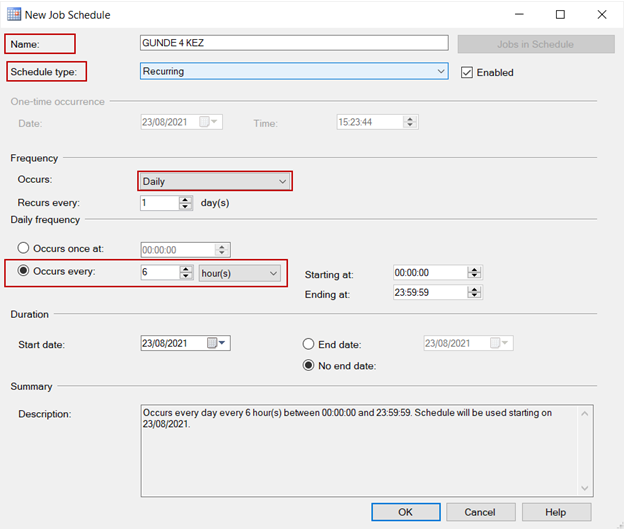Click the Schedule type label
This screenshot has height=529, width=625.
pyautogui.click(x=43, y=72)
